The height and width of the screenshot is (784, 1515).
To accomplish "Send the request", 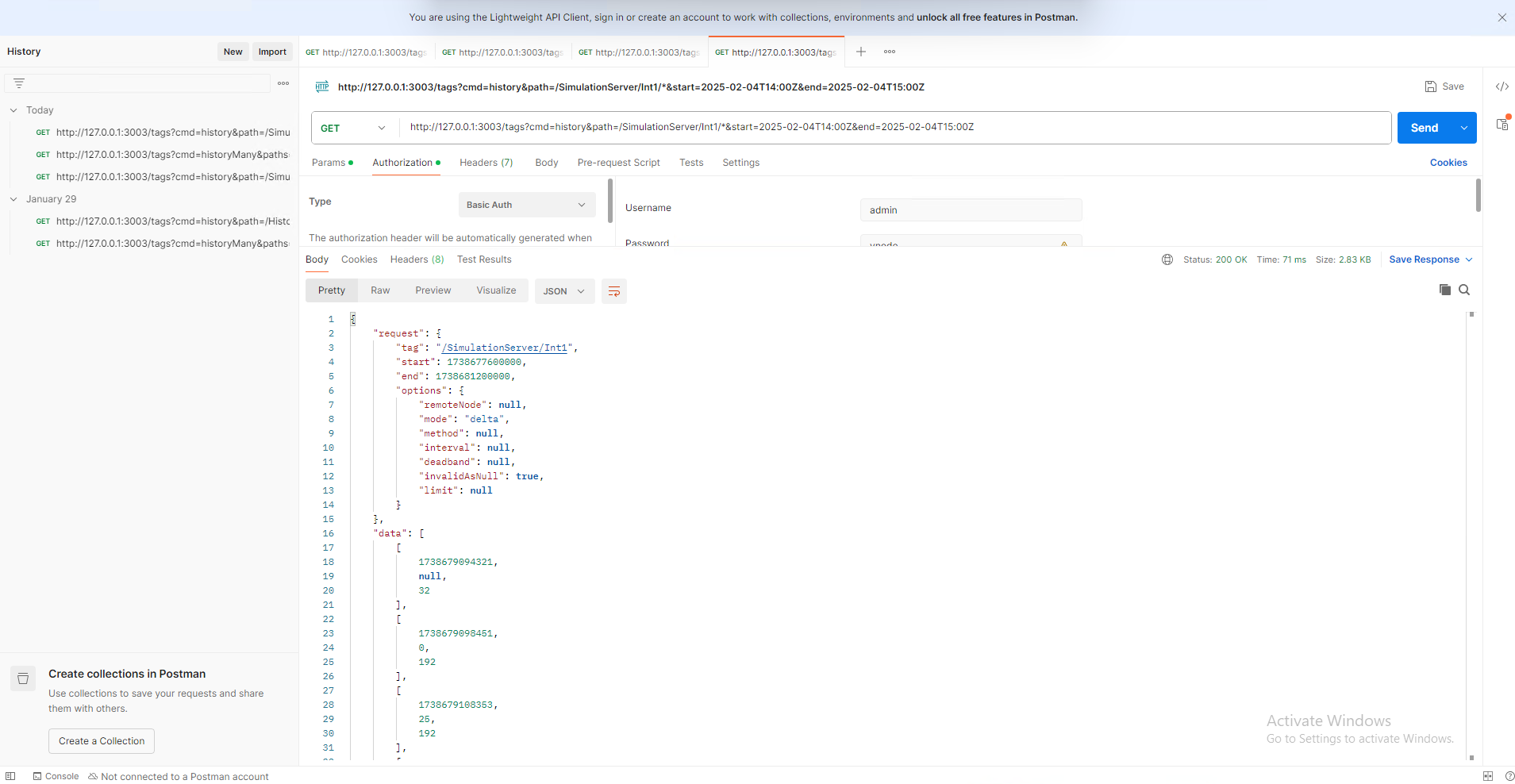I will pyautogui.click(x=1425, y=128).
